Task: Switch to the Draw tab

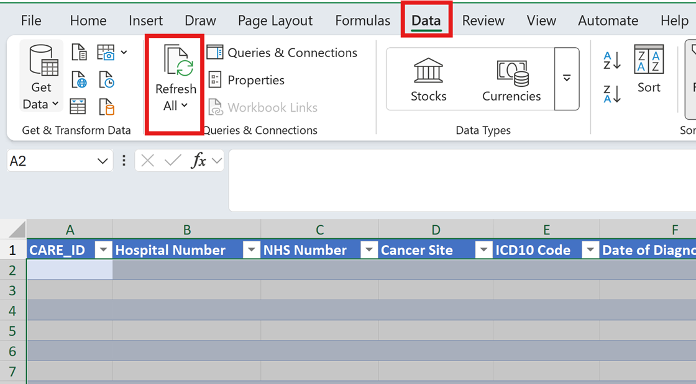Action: 200,20
